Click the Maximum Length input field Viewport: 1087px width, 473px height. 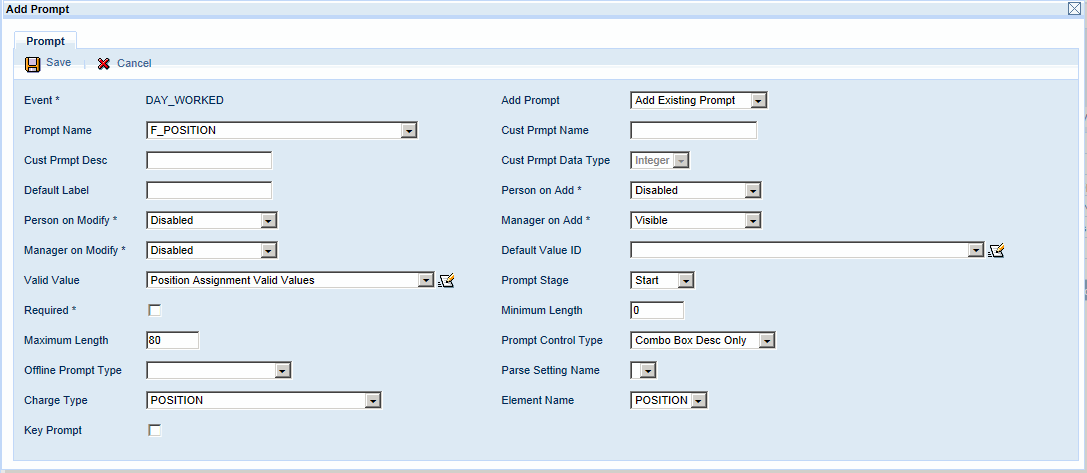pos(172,341)
